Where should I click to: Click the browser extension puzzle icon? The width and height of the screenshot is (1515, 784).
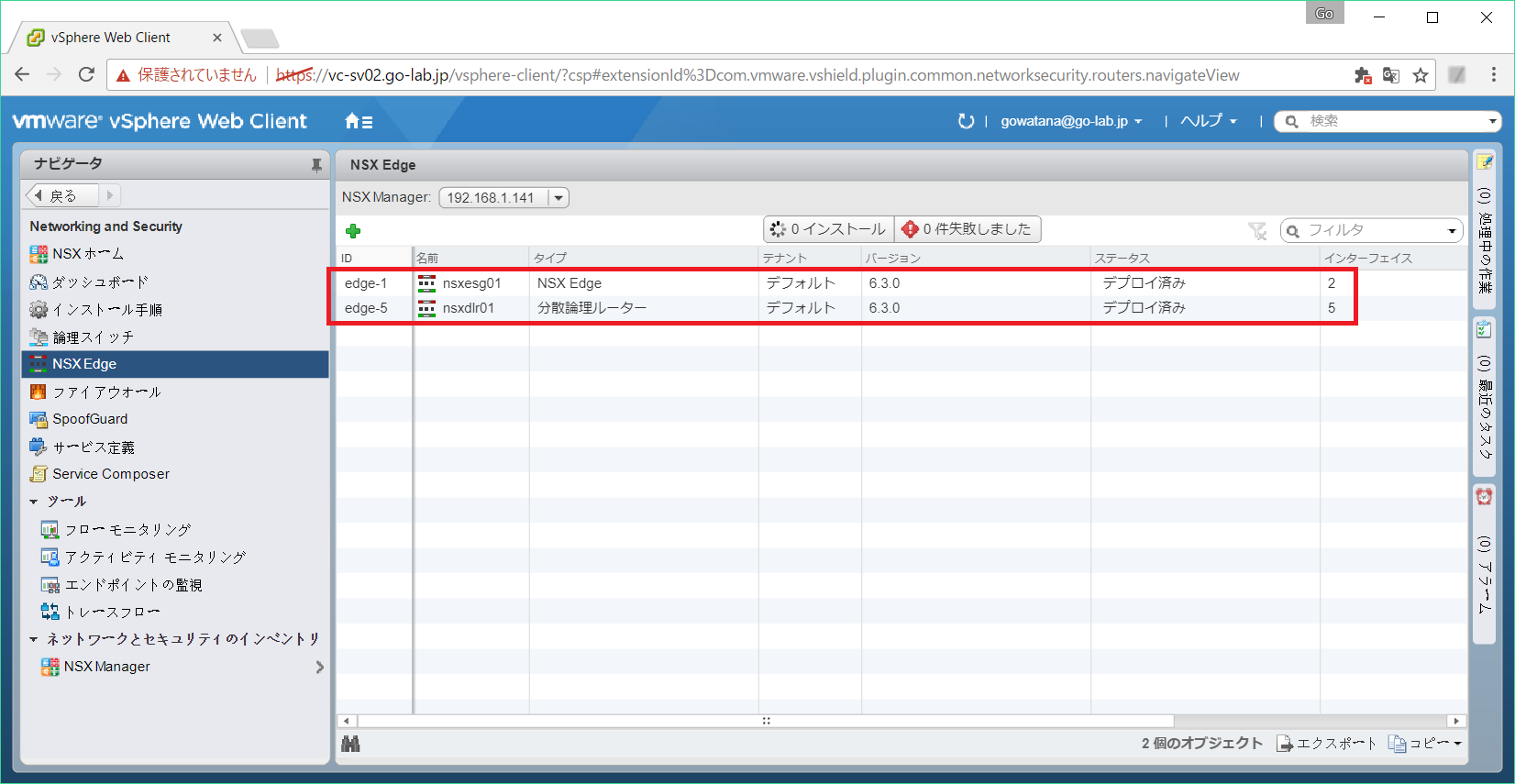[x=1363, y=75]
